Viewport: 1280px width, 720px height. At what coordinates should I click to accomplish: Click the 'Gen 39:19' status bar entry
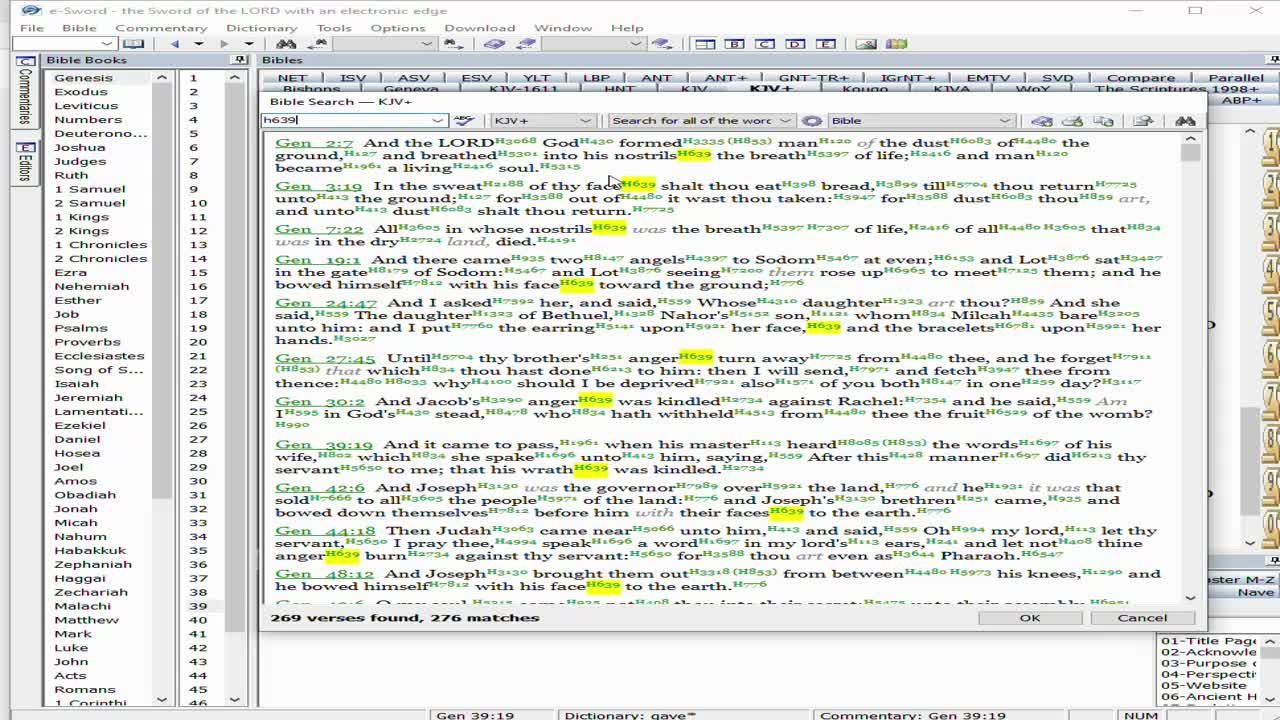475,715
